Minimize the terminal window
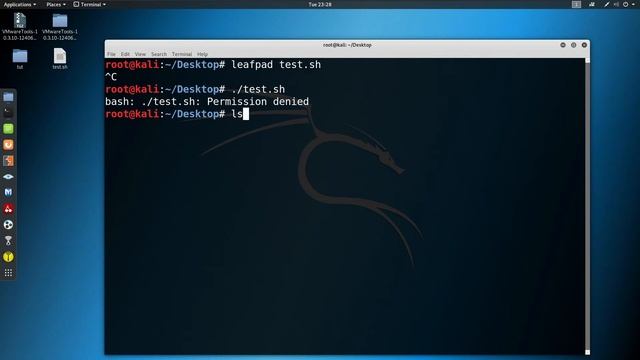 [563, 45]
